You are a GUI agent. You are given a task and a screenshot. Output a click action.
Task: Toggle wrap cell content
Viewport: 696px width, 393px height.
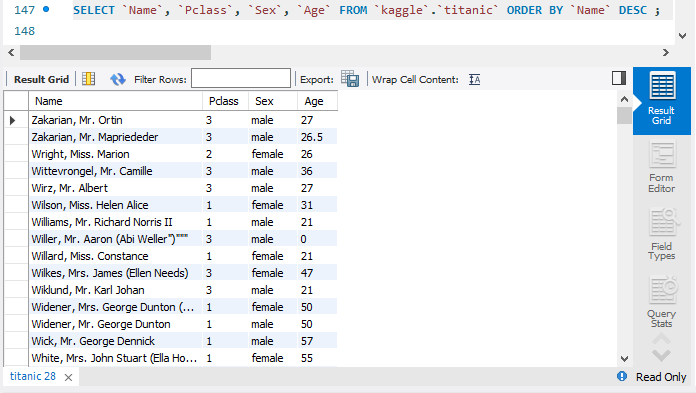[475, 79]
